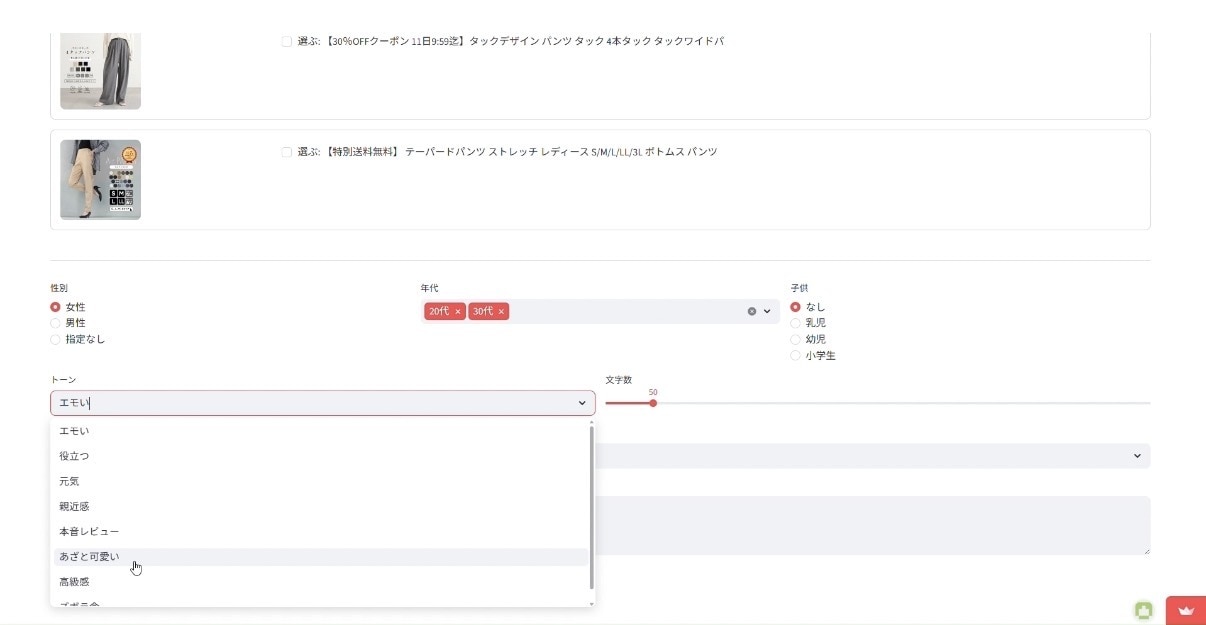Check the テーパードパンツ ストレッチ product checkbox
The image size is (1206, 625).
click(x=287, y=152)
